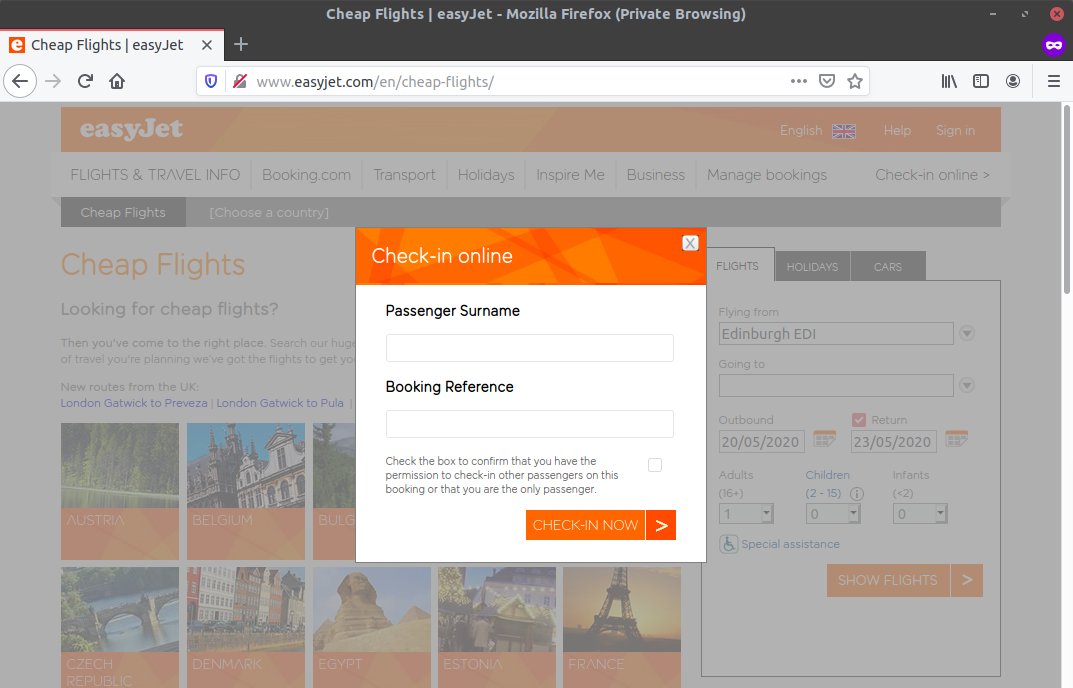This screenshot has height=688, width=1073.
Task: Open Flights & Travel Info menu
Action: [155, 175]
